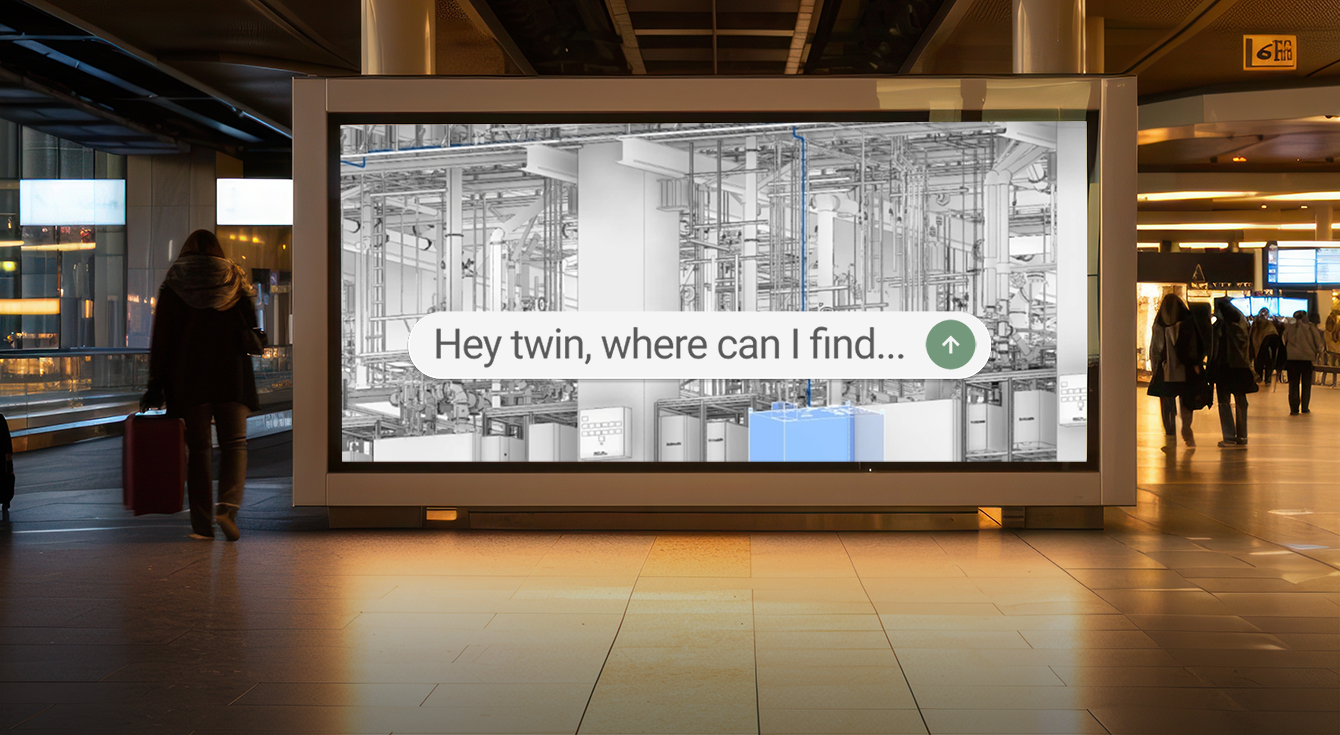Click the 'Hey twin, where can I find...' input
Image resolution: width=1340 pixels, height=735 pixels.
699,345
